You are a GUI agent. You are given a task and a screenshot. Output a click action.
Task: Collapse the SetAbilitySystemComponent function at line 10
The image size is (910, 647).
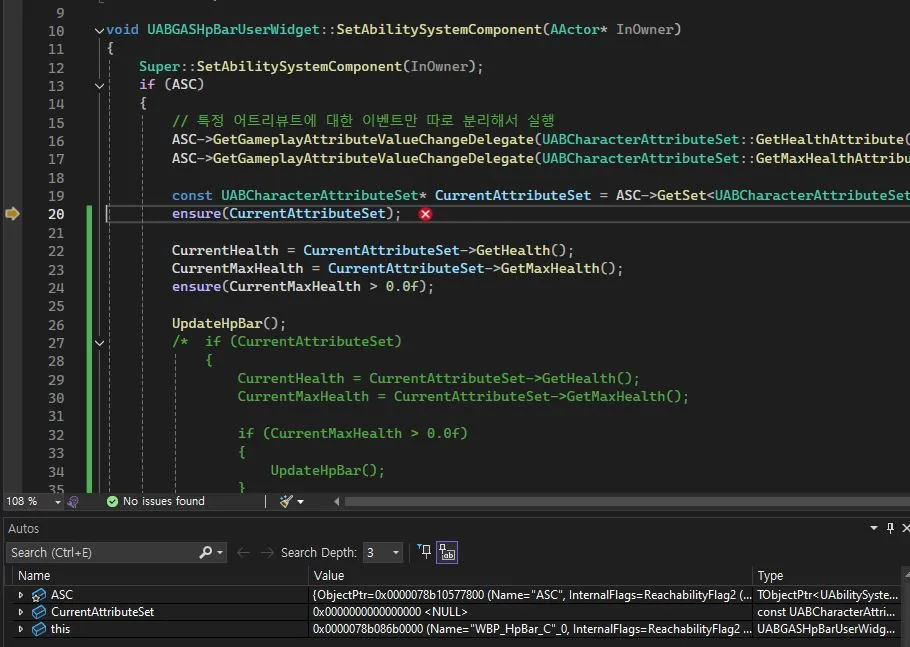point(99,31)
